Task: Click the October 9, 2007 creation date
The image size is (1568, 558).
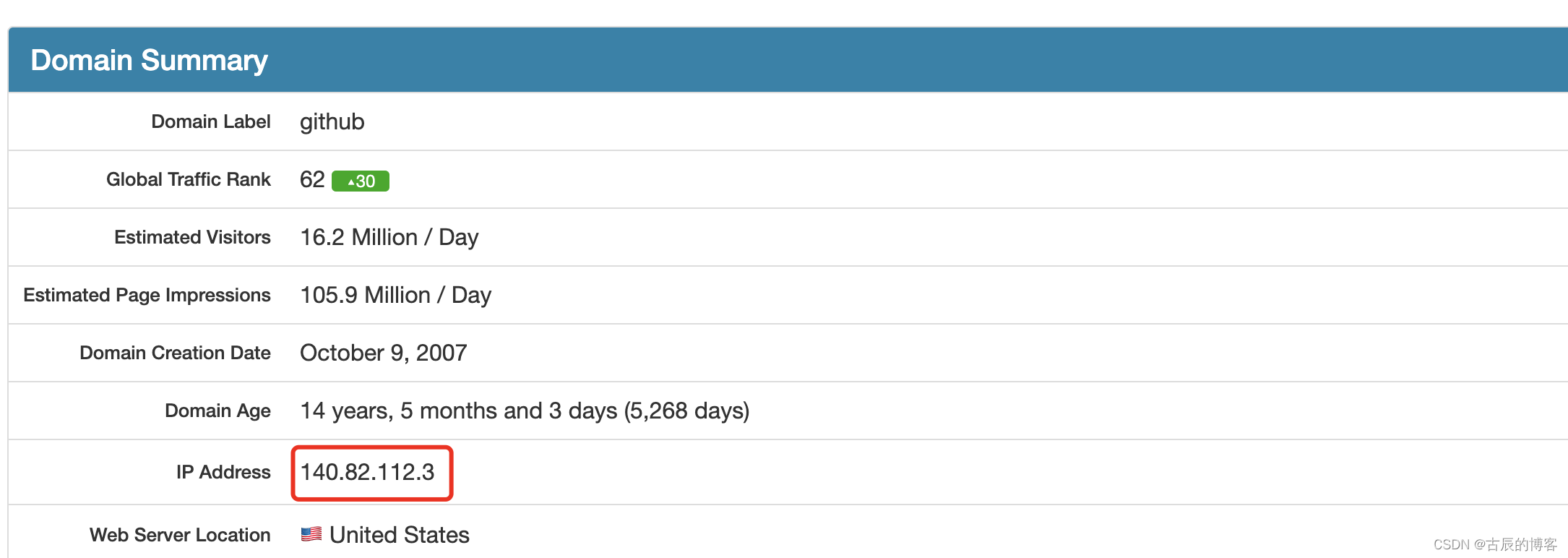Action: pos(384,353)
